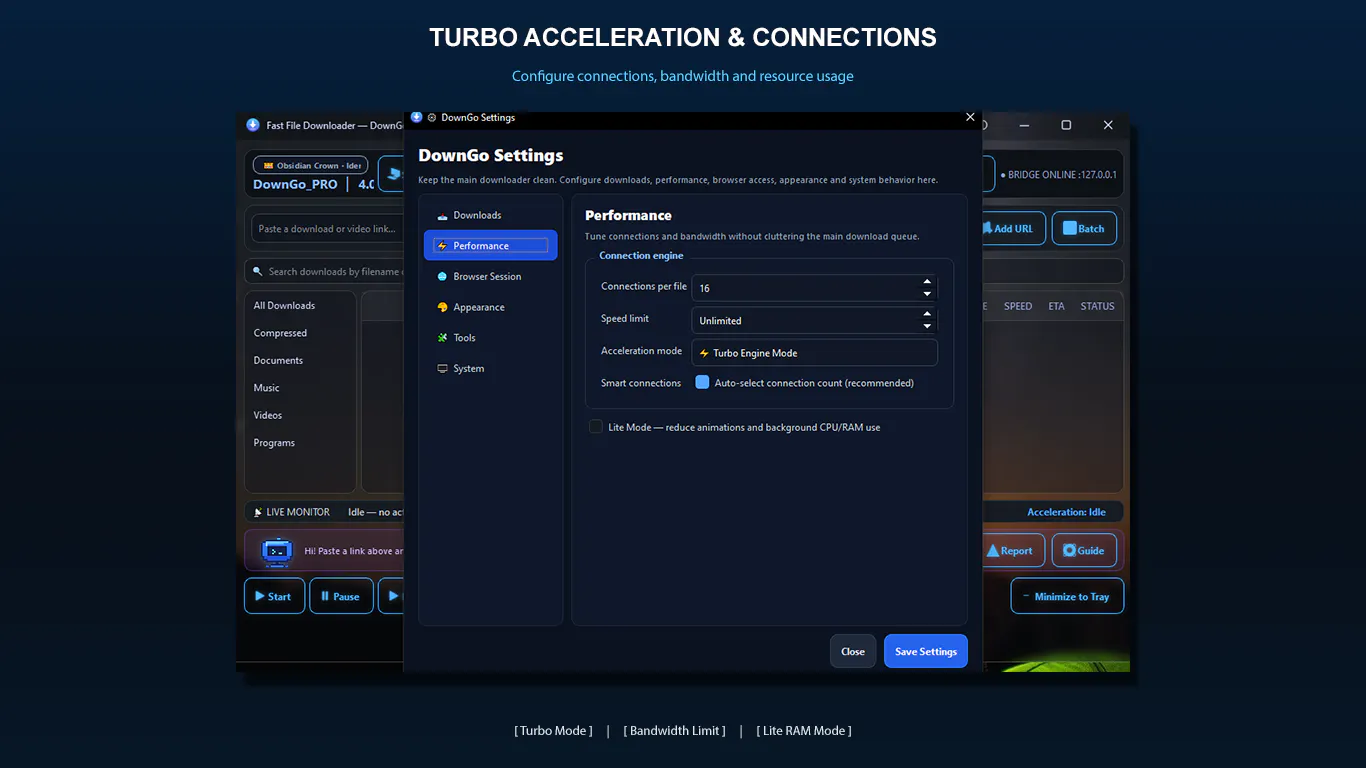Click the DownGo logo in Settings title bar
The image size is (1366, 768).
[x=417, y=117]
